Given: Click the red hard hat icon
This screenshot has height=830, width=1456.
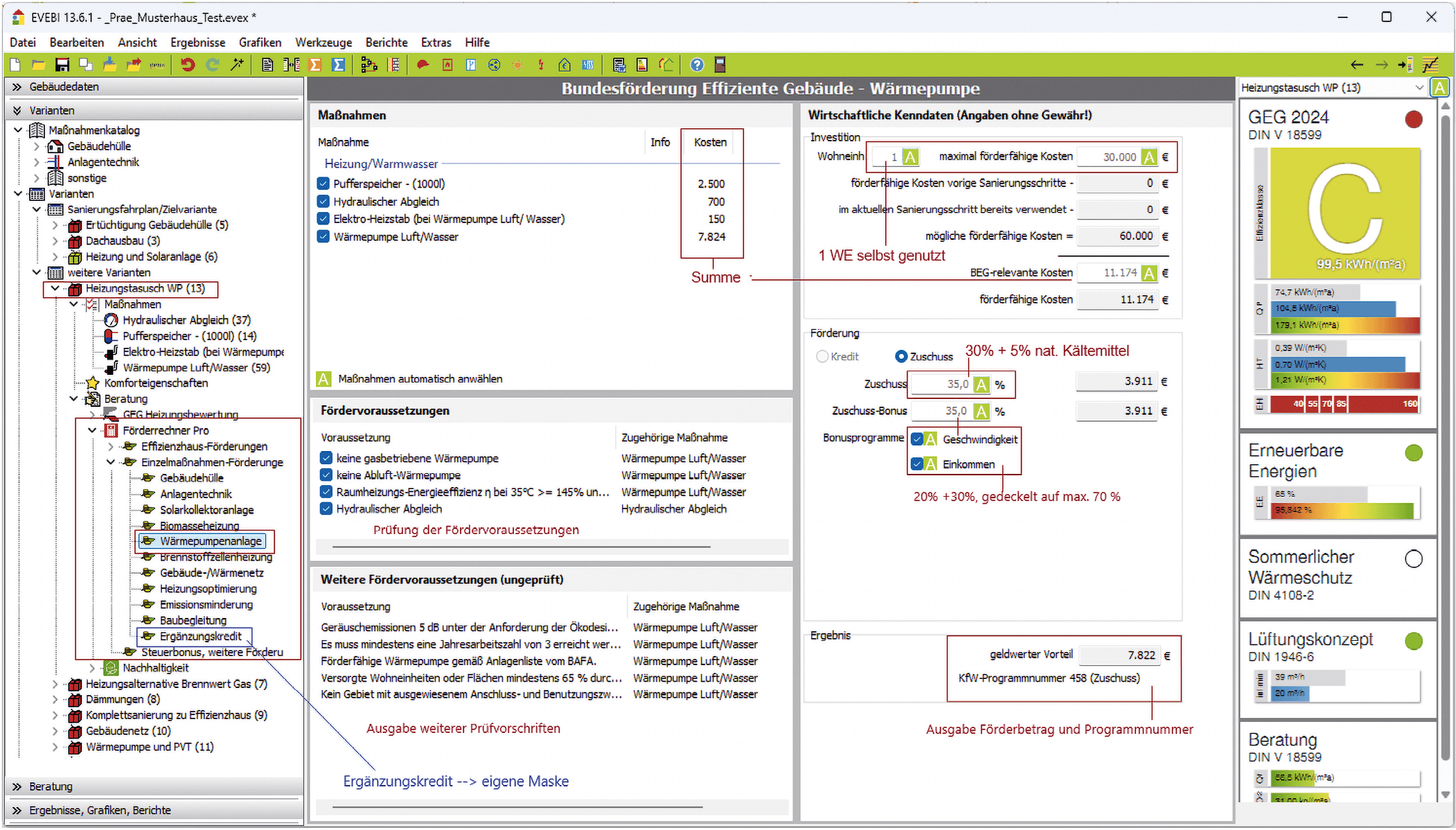Looking at the screenshot, I should [423, 65].
